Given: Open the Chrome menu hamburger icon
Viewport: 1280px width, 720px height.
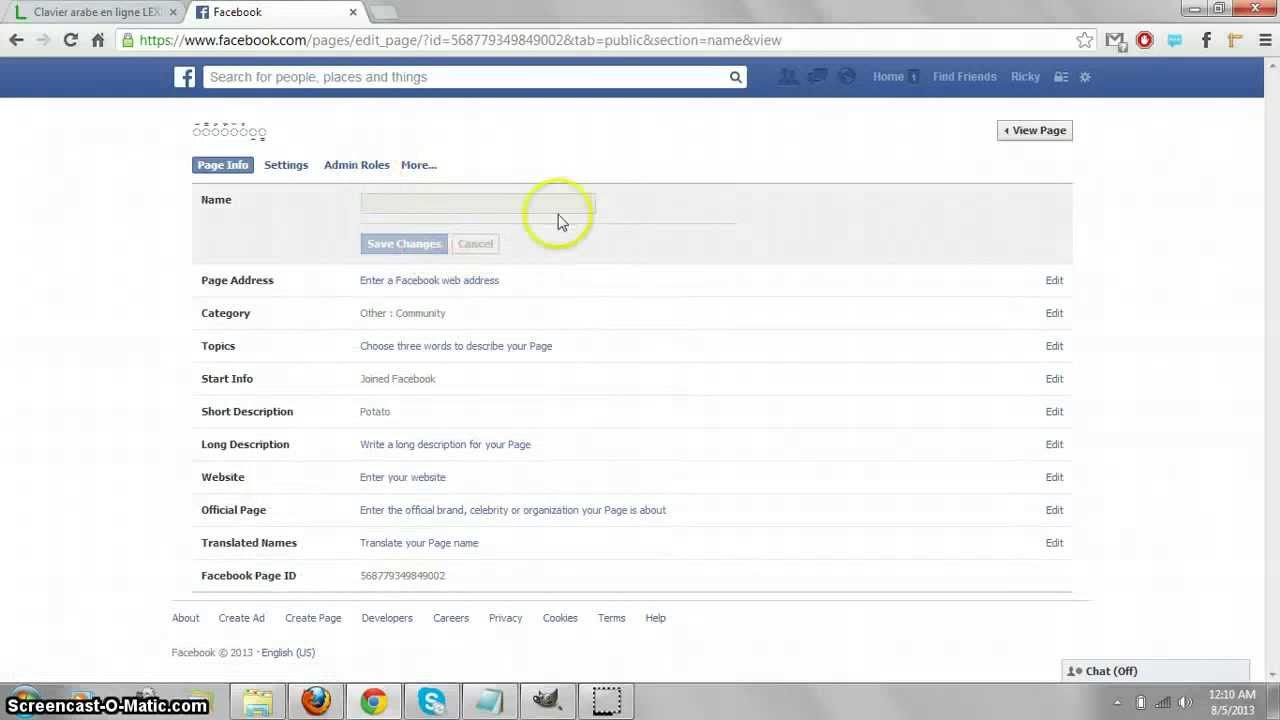Looking at the screenshot, I should click(1264, 40).
